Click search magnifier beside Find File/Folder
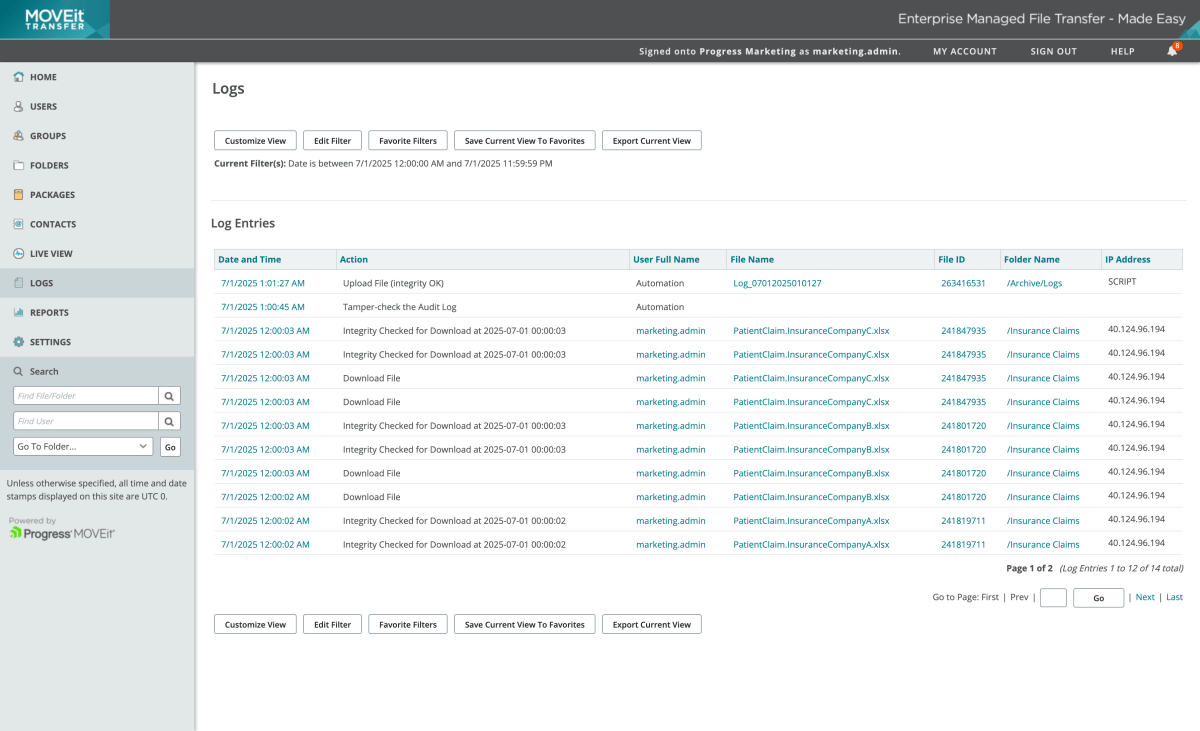The height and width of the screenshot is (731, 1200). pyautogui.click(x=170, y=396)
